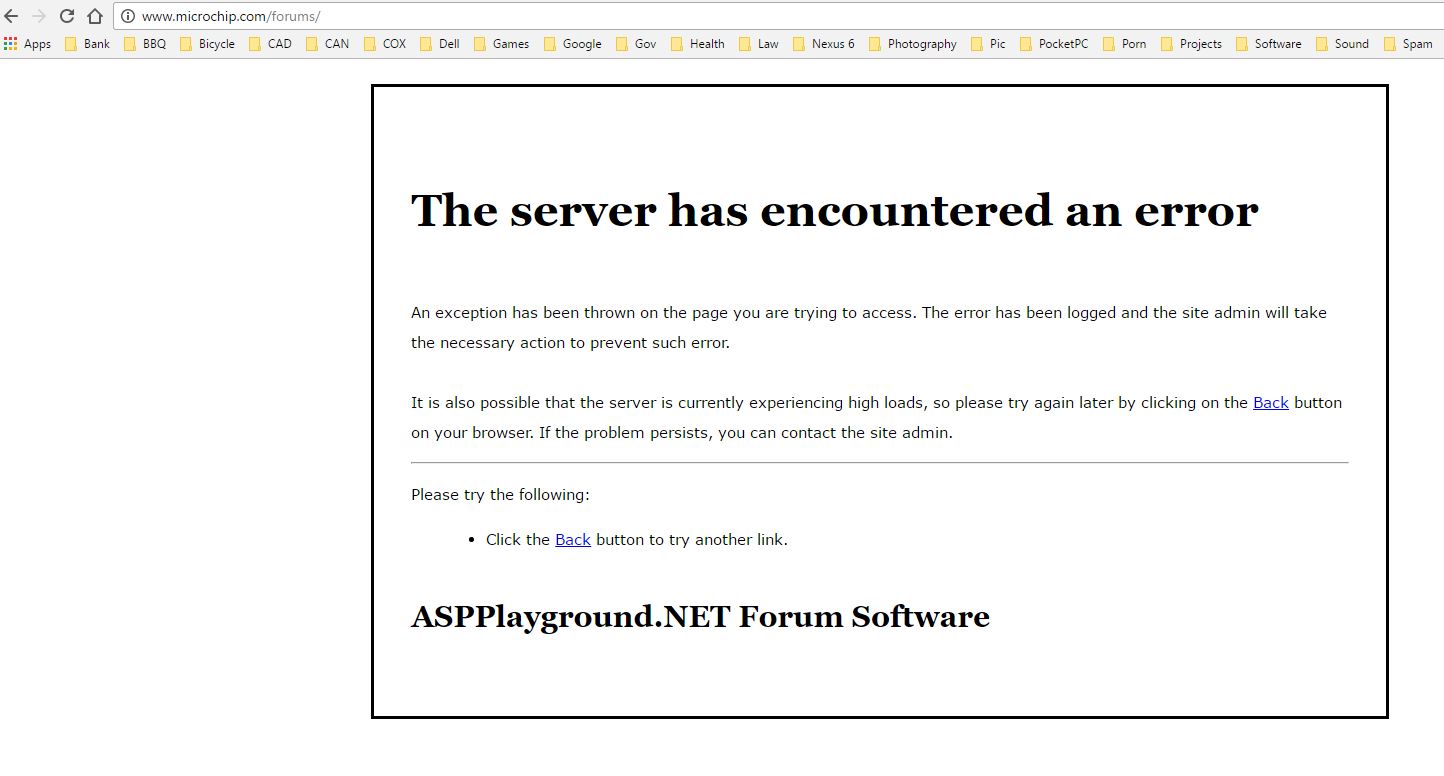Select the Health bookmarks folder
The height and width of the screenshot is (776, 1444).
700,43
